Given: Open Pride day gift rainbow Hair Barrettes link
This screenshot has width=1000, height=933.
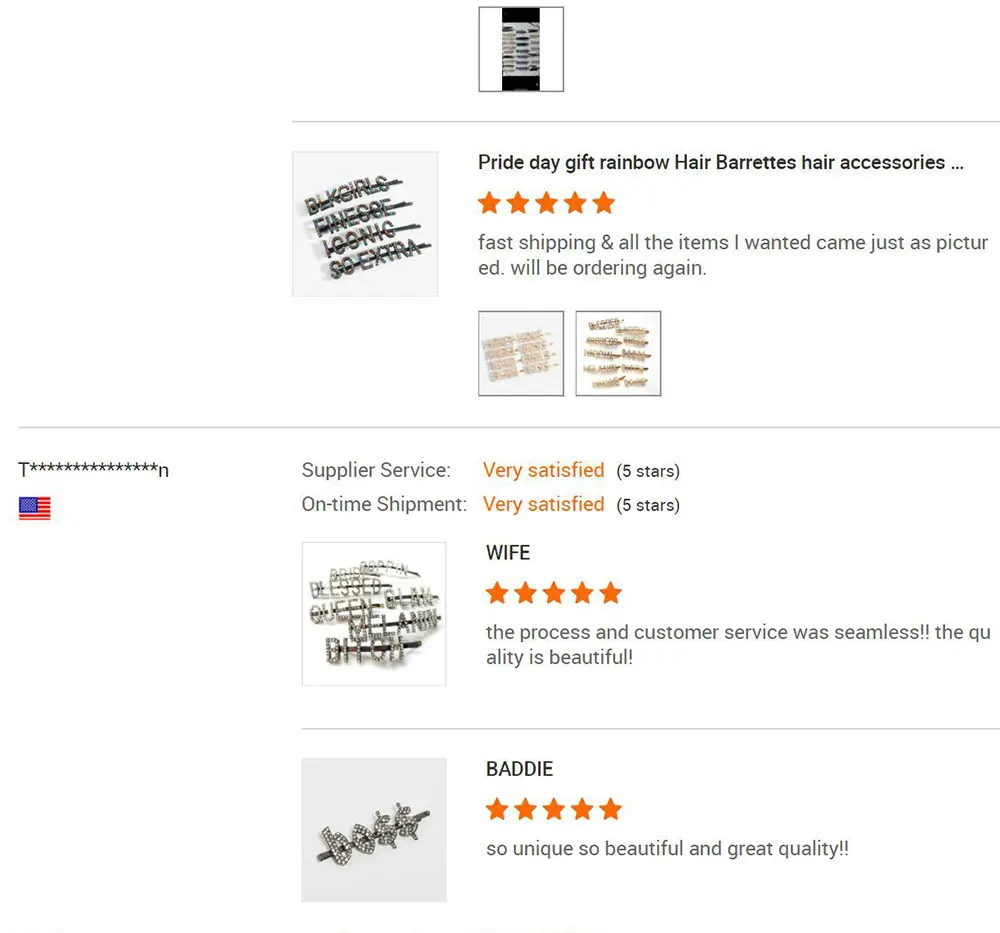Looking at the screenshot, I should [x=721, y=163].
